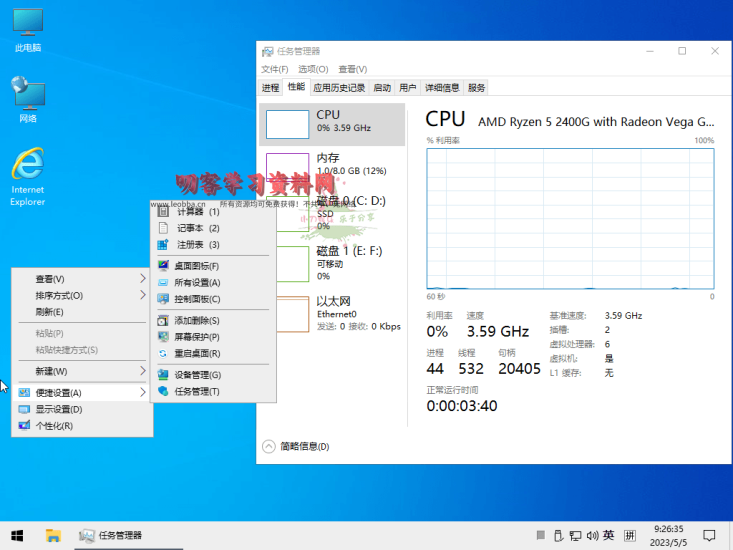Expand the 新建(W) context submenu

coord(82,371)
